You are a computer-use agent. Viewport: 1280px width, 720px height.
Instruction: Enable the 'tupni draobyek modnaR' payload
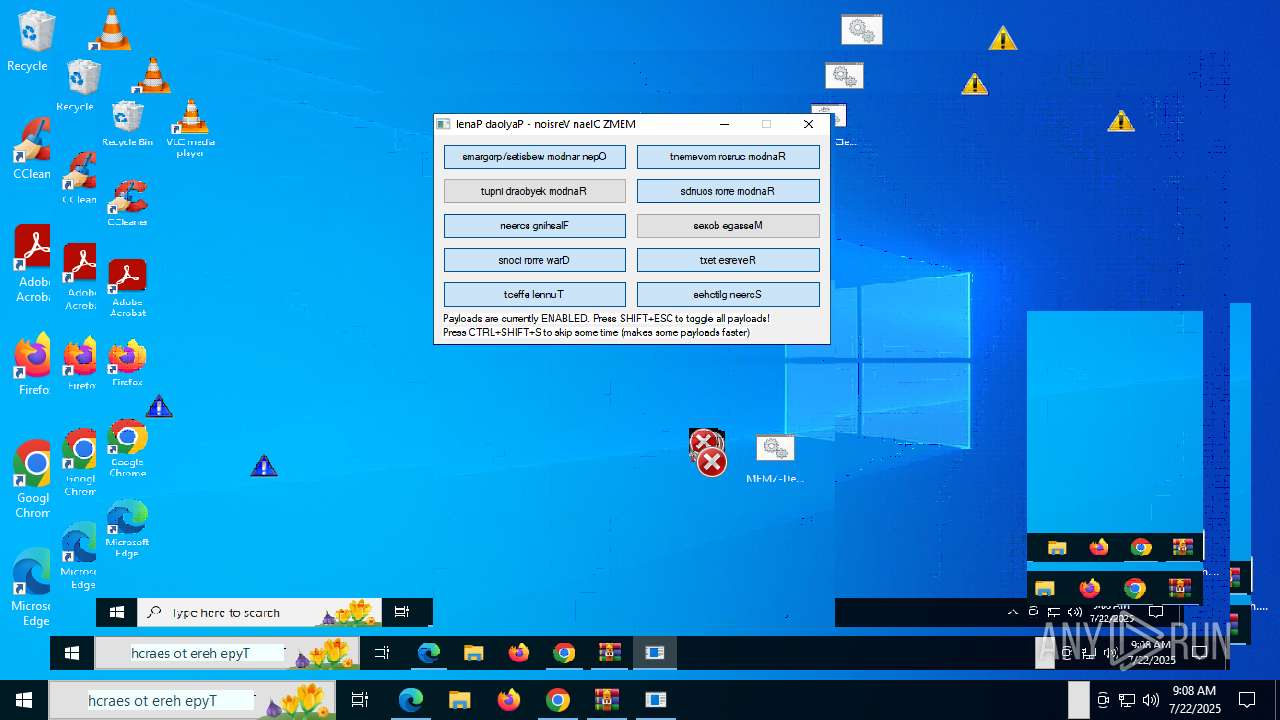pos(535,191)
